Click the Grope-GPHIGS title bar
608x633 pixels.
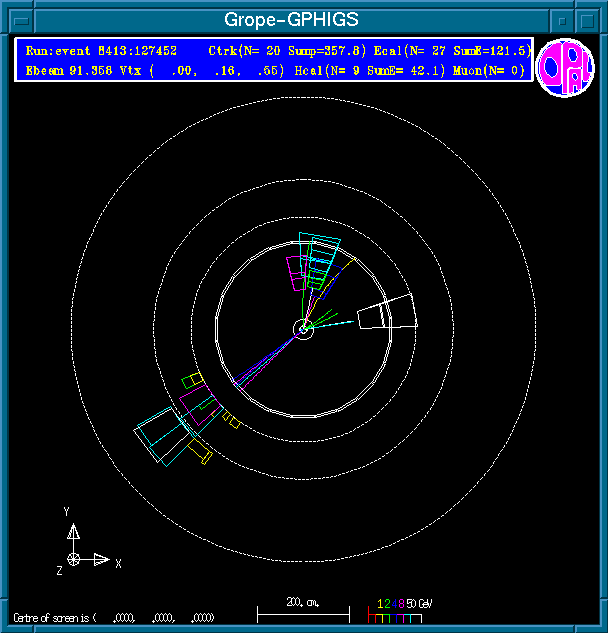289,19
